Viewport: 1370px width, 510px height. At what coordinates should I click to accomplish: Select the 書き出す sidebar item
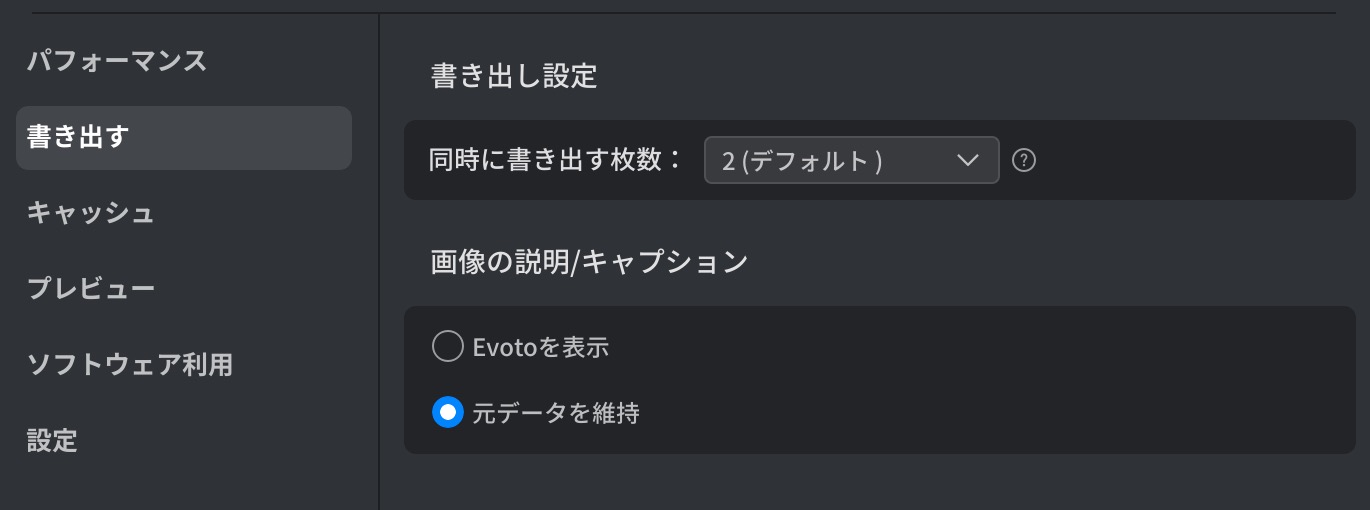click(184, 138)
